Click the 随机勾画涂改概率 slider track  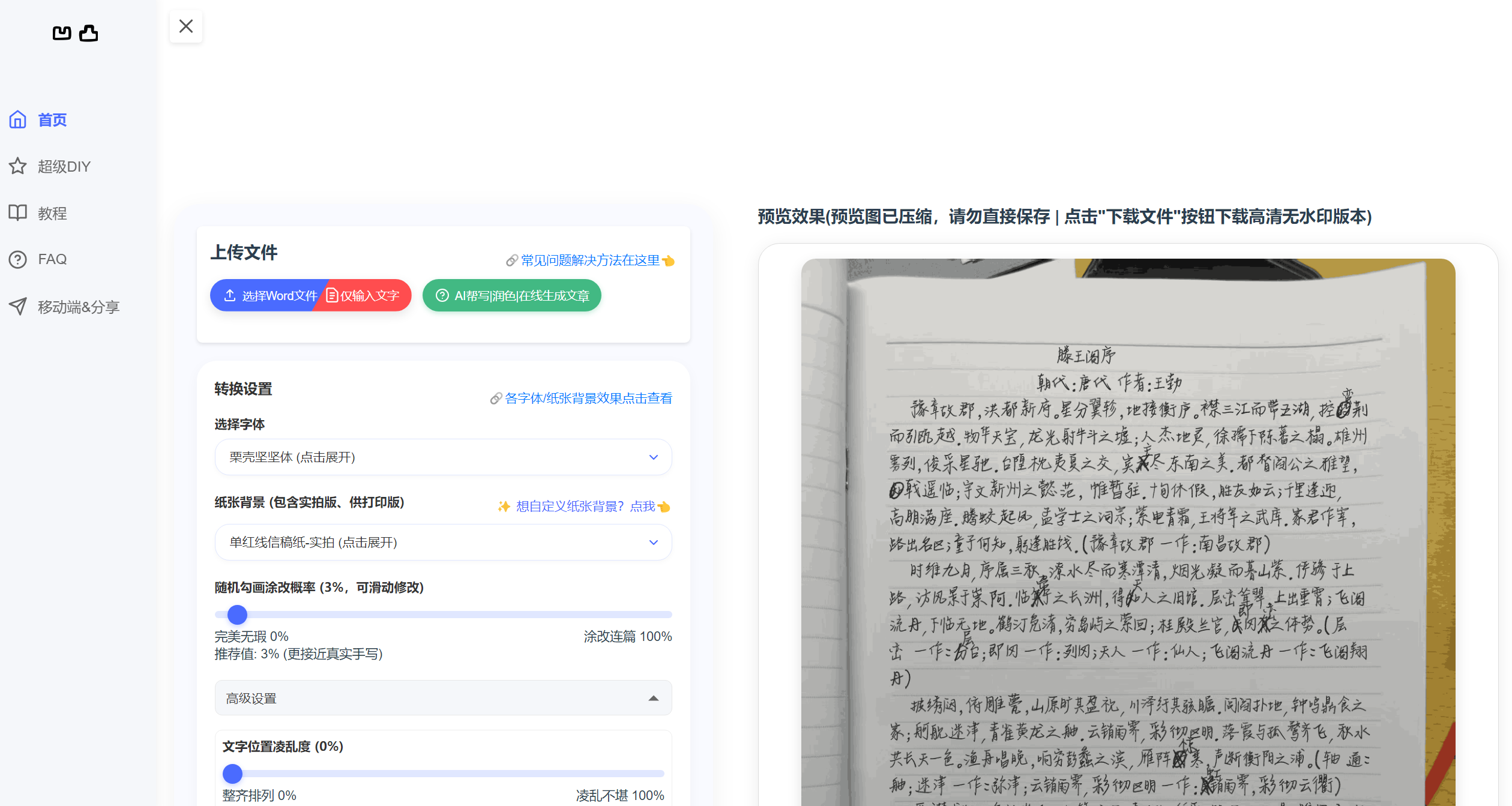coord(443,615)
